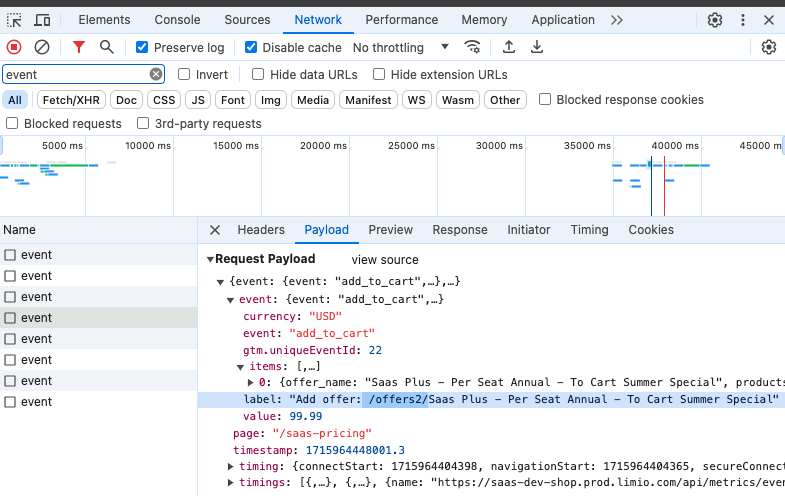Open Network panel settings gear
This screenshot has height=496, width=785.
(769, 48)
